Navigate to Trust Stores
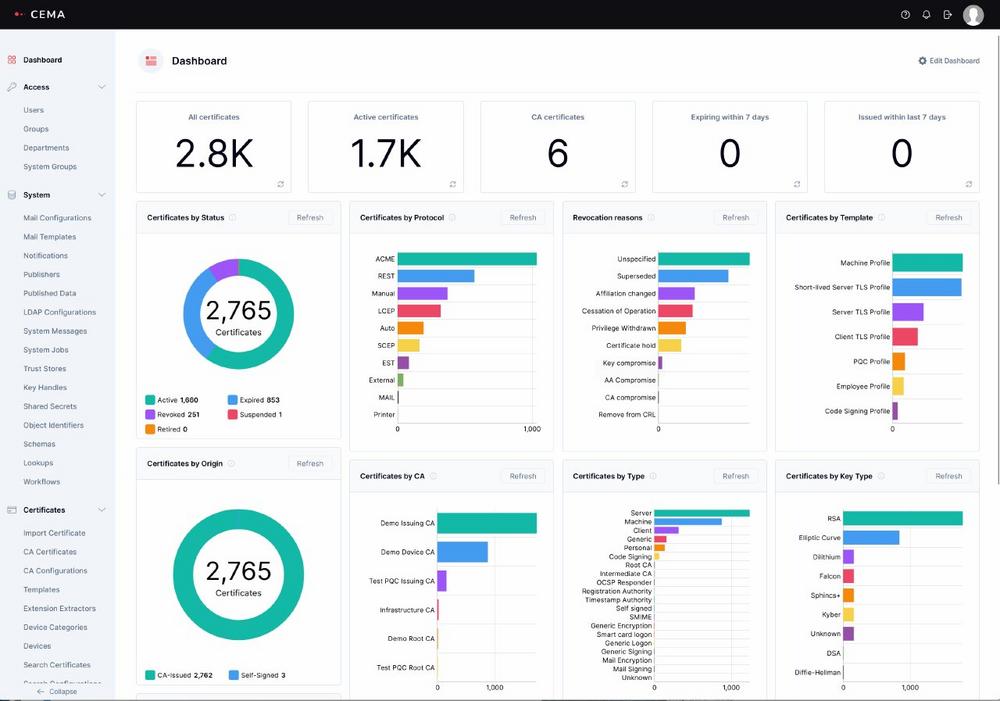The width and height of the screenshot is (1000, 701). click(45, 369)
